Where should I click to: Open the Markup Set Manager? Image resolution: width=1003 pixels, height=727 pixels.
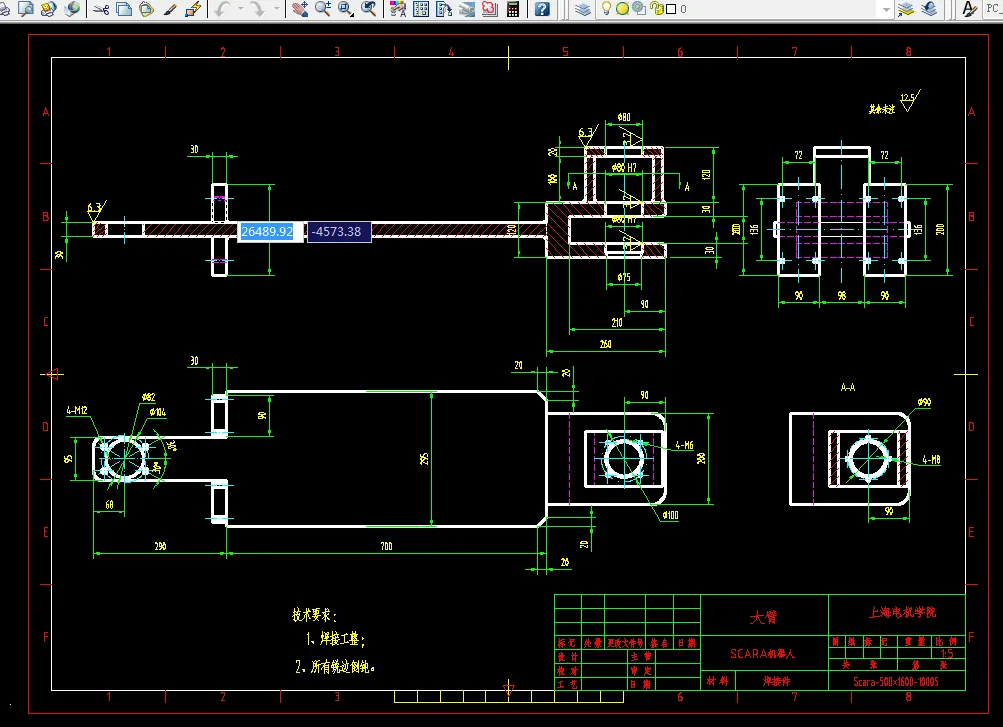coord(490,9)
